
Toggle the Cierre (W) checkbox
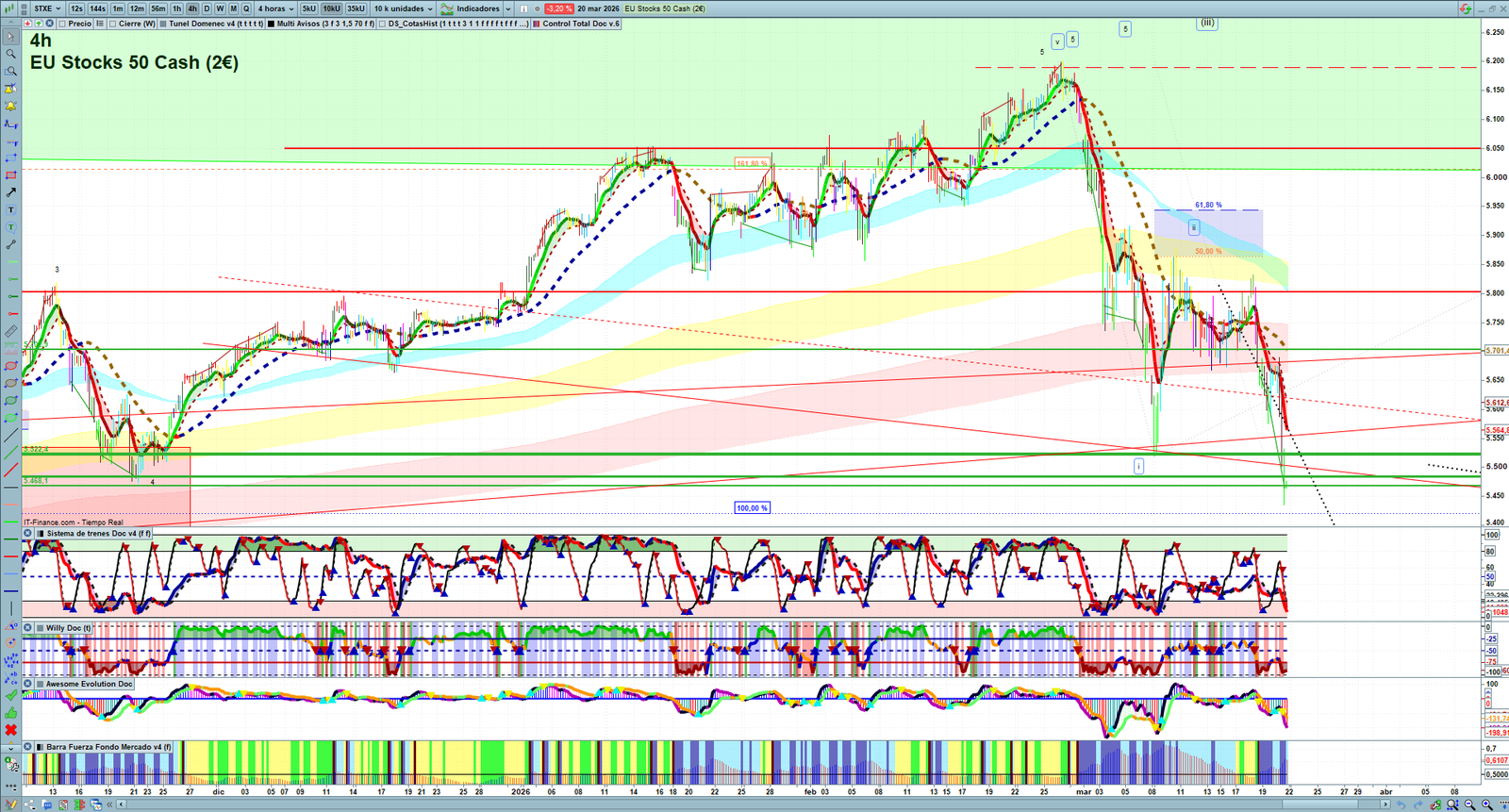pos(113,24)
